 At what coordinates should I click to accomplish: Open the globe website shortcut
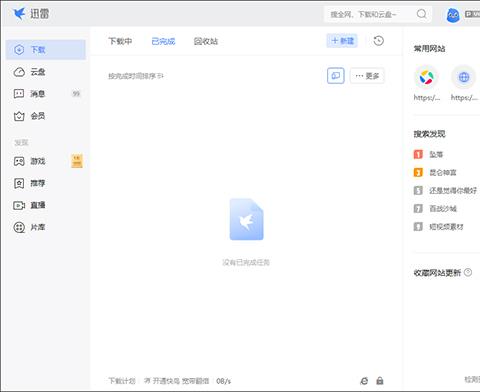point(464,77)
